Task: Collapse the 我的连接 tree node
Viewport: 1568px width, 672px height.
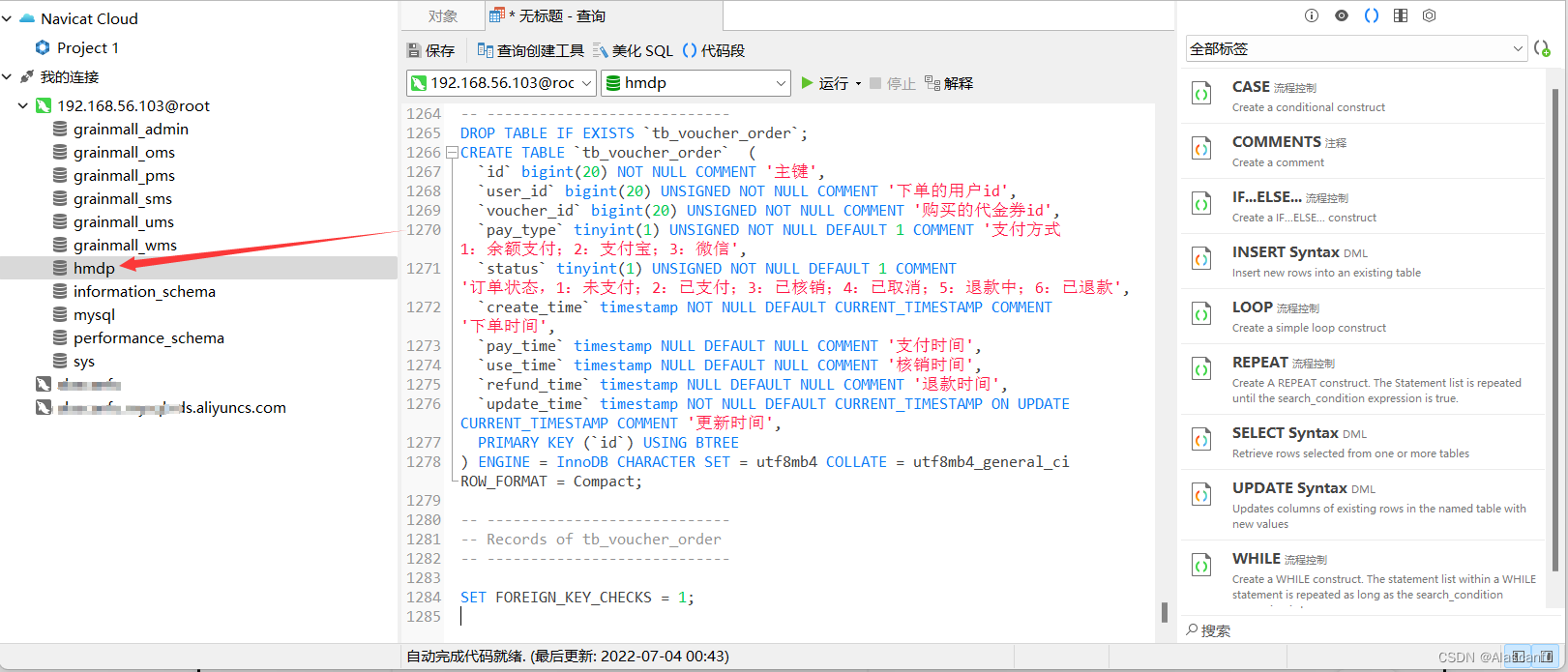Action: point(7,76)
